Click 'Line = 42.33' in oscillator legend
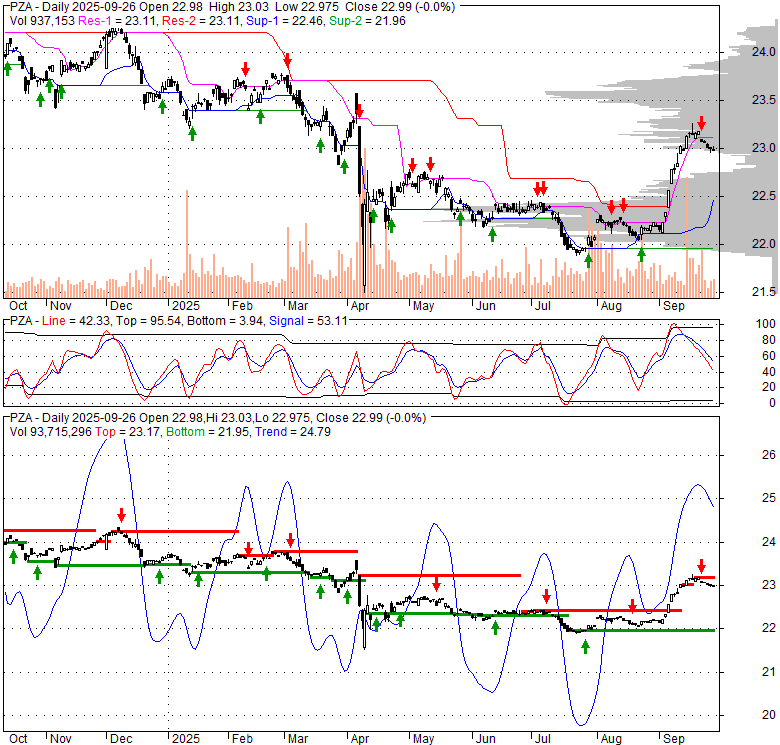Image resolution: width=780 pixels, height=745 pixels. coord(76,321)
